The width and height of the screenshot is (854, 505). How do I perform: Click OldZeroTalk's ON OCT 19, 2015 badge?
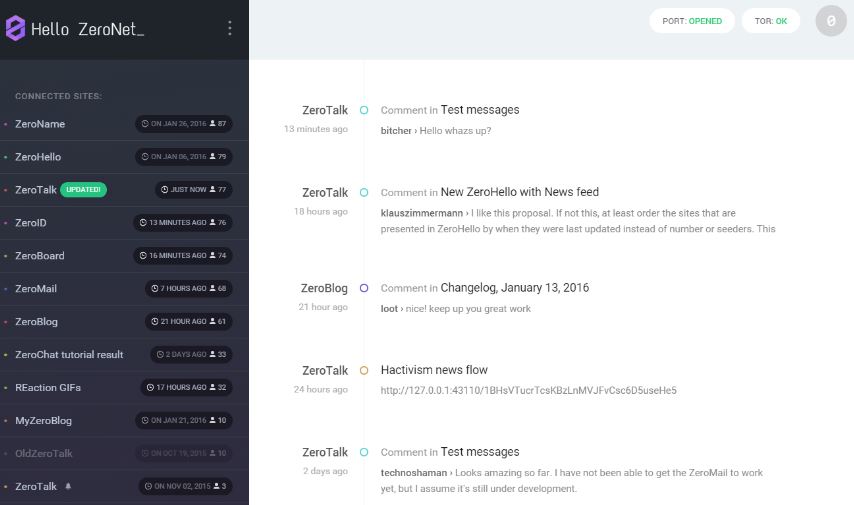pos(184,453)
